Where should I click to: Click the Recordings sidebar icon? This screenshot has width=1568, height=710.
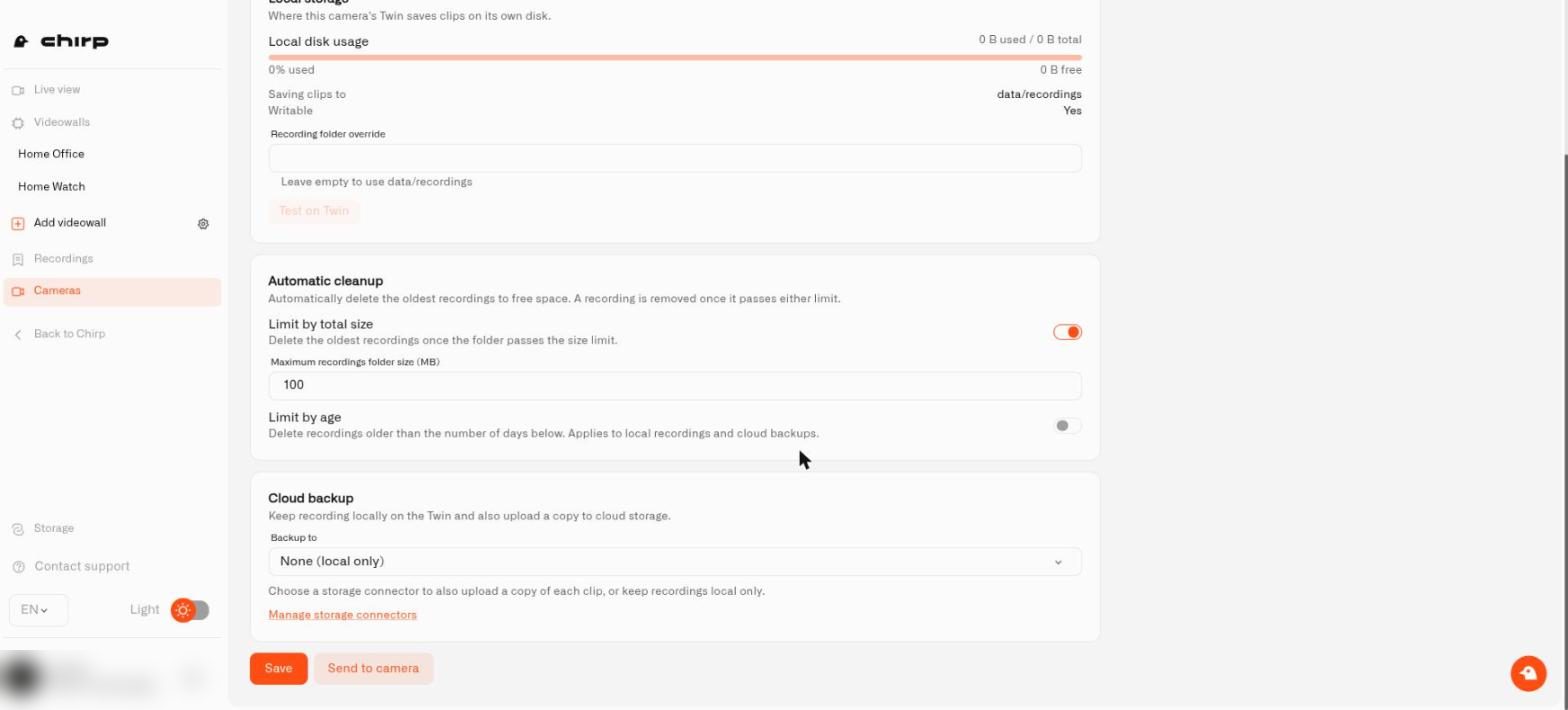click(x=18, y=259)
